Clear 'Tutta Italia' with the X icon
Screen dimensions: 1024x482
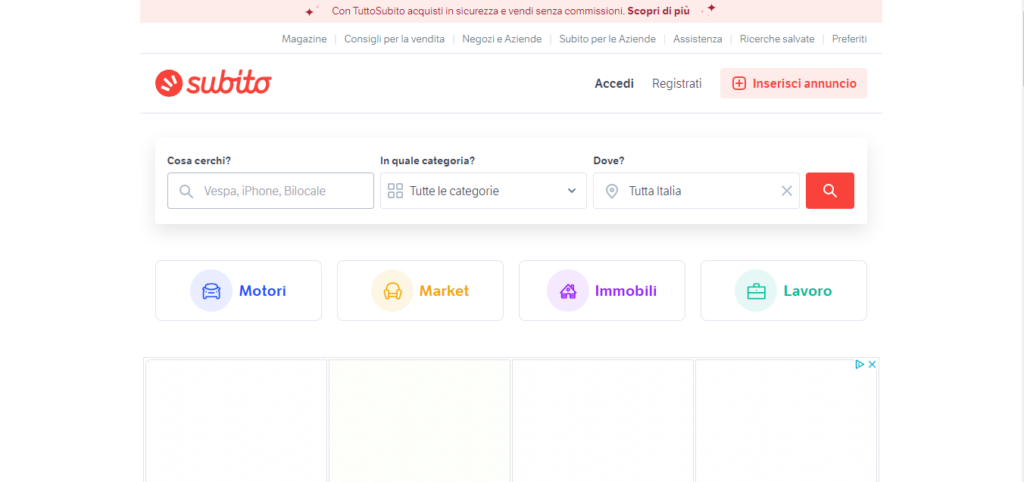tap(787, 191)
